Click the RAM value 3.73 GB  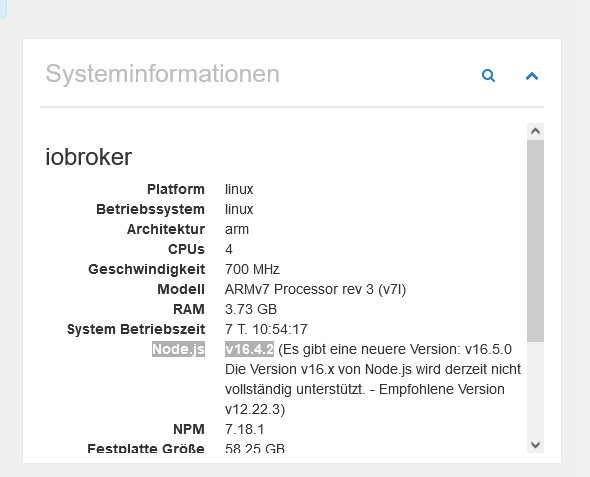pos(251,309)
